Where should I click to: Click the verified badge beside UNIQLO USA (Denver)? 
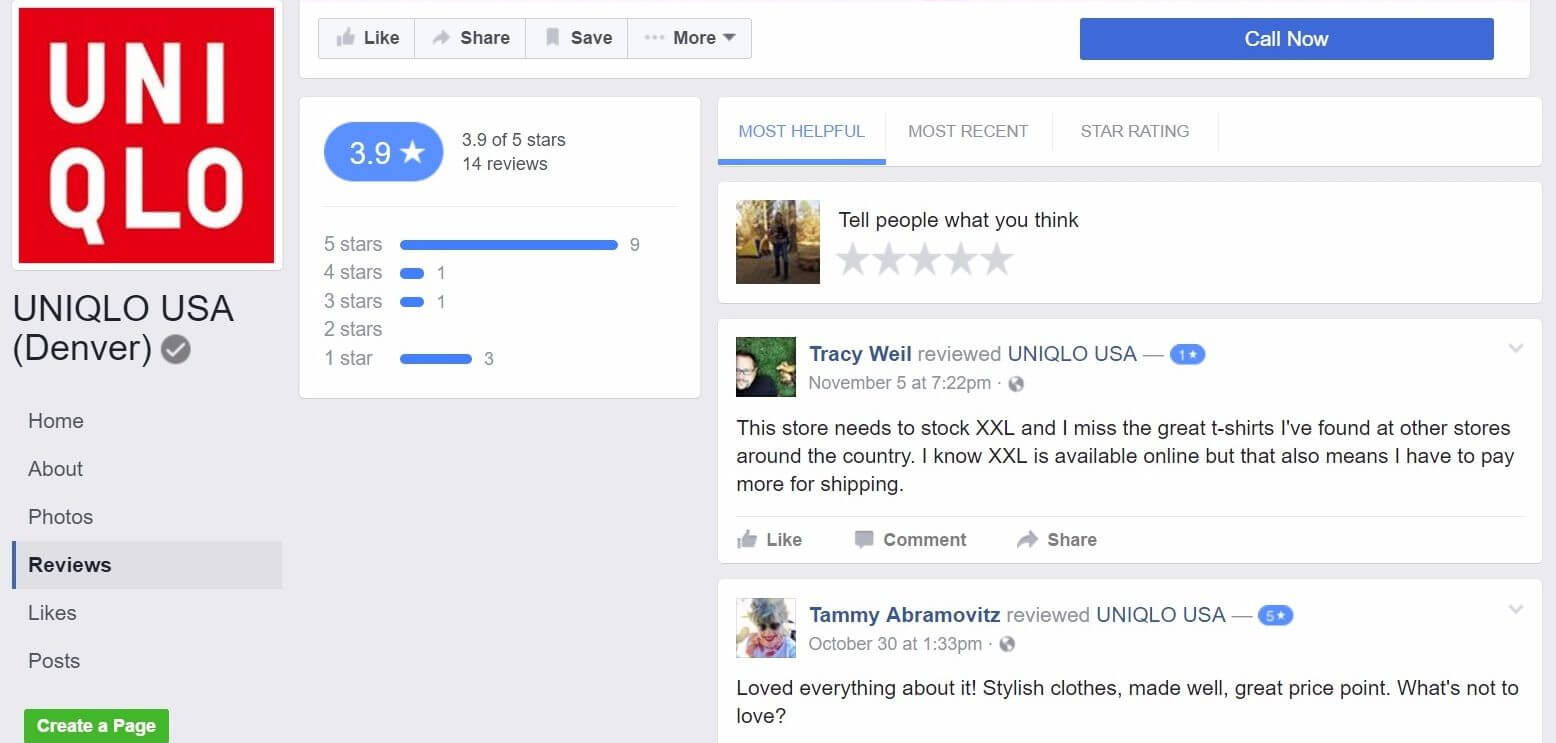tap(176, 349)
